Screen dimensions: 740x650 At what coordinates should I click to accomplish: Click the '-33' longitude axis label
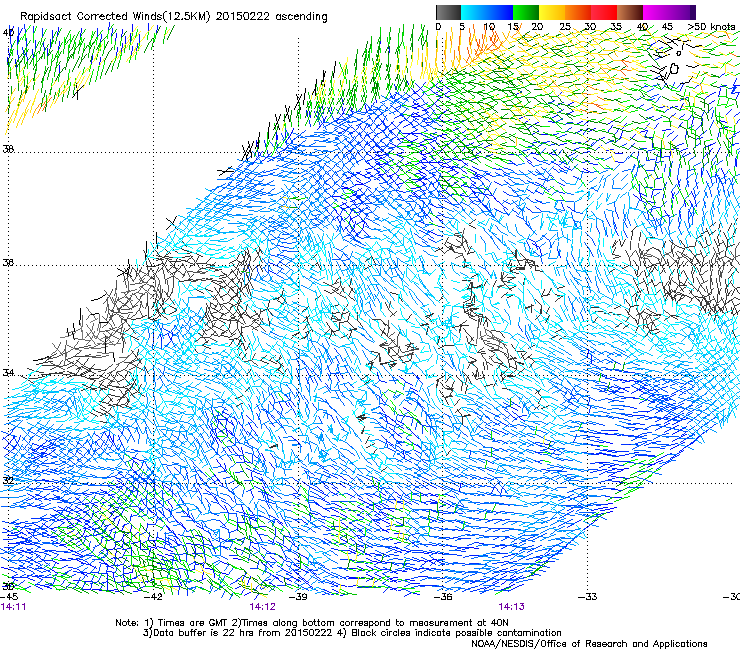coord(588,597)
